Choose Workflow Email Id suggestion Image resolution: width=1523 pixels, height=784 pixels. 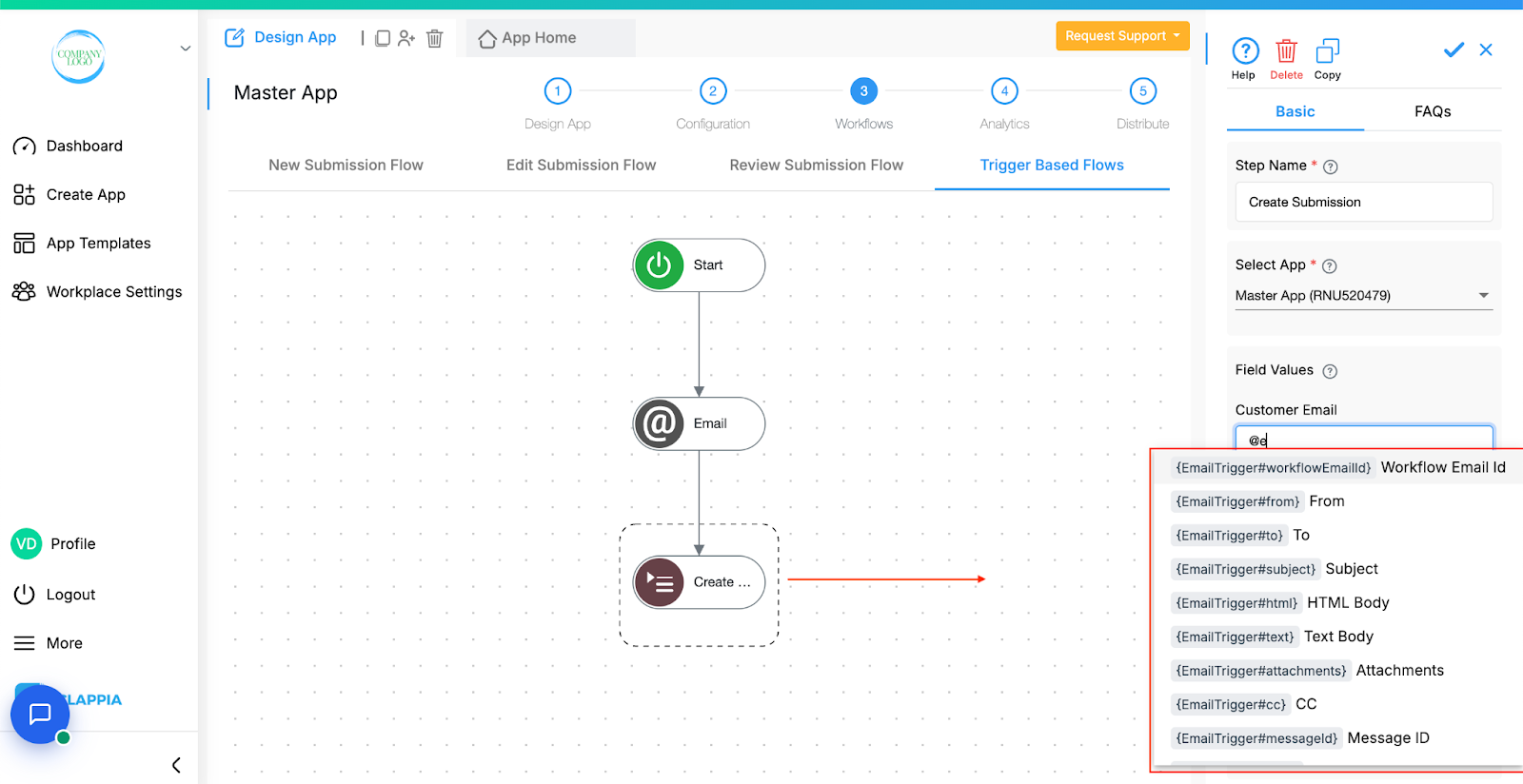click(1338, 467)
